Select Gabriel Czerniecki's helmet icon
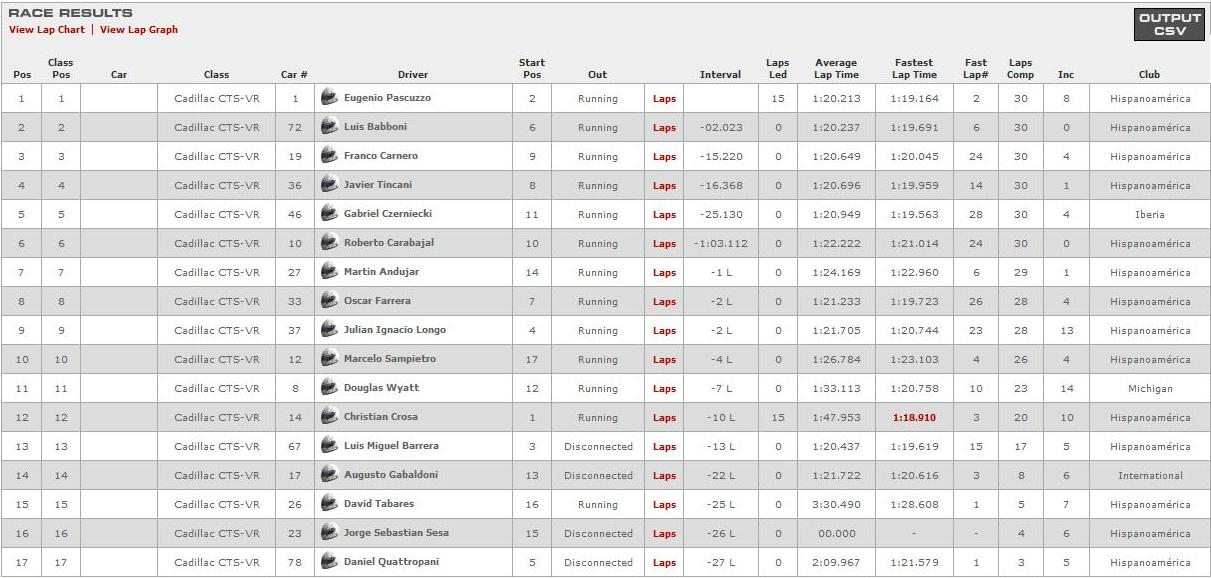Screen dimensions: 1211x578 (329, 214)
